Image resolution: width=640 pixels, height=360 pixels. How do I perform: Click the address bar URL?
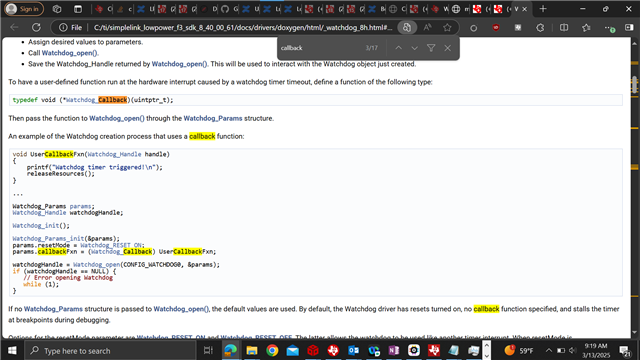coord(243,27)
